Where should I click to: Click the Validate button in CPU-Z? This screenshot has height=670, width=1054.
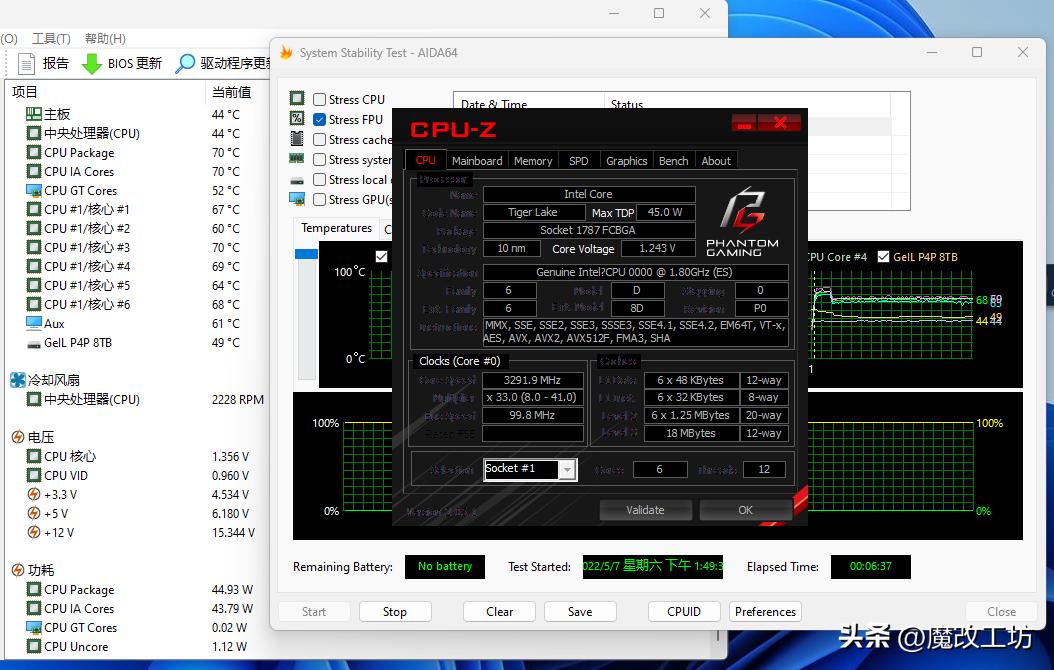point(645,510)
